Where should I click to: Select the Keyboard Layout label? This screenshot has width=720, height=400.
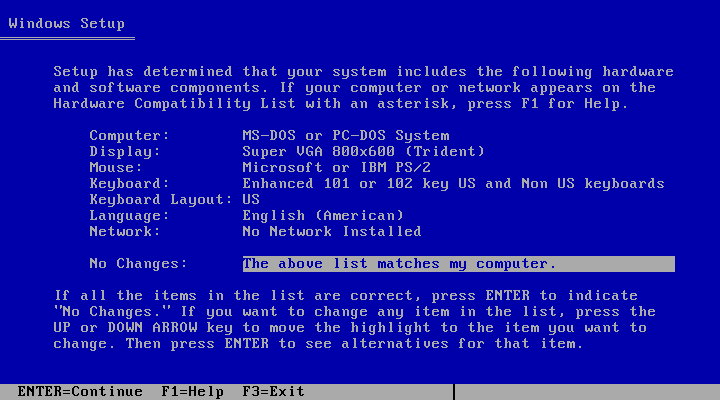click(161, 199)
